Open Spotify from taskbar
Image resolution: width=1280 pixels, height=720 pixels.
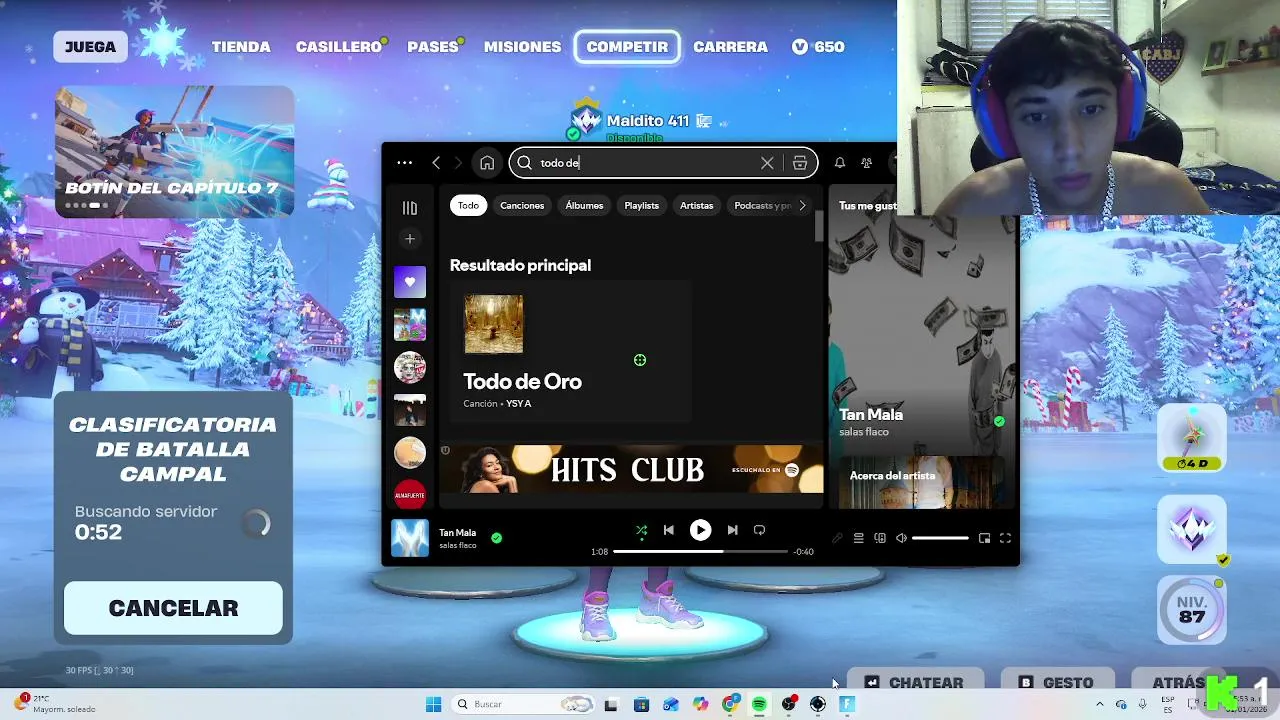759,704
